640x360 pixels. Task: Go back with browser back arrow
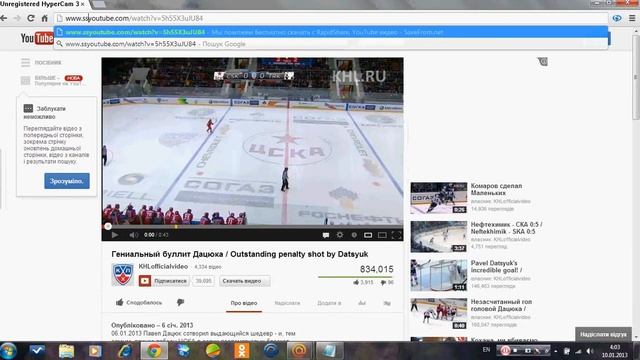click(4, 18)
